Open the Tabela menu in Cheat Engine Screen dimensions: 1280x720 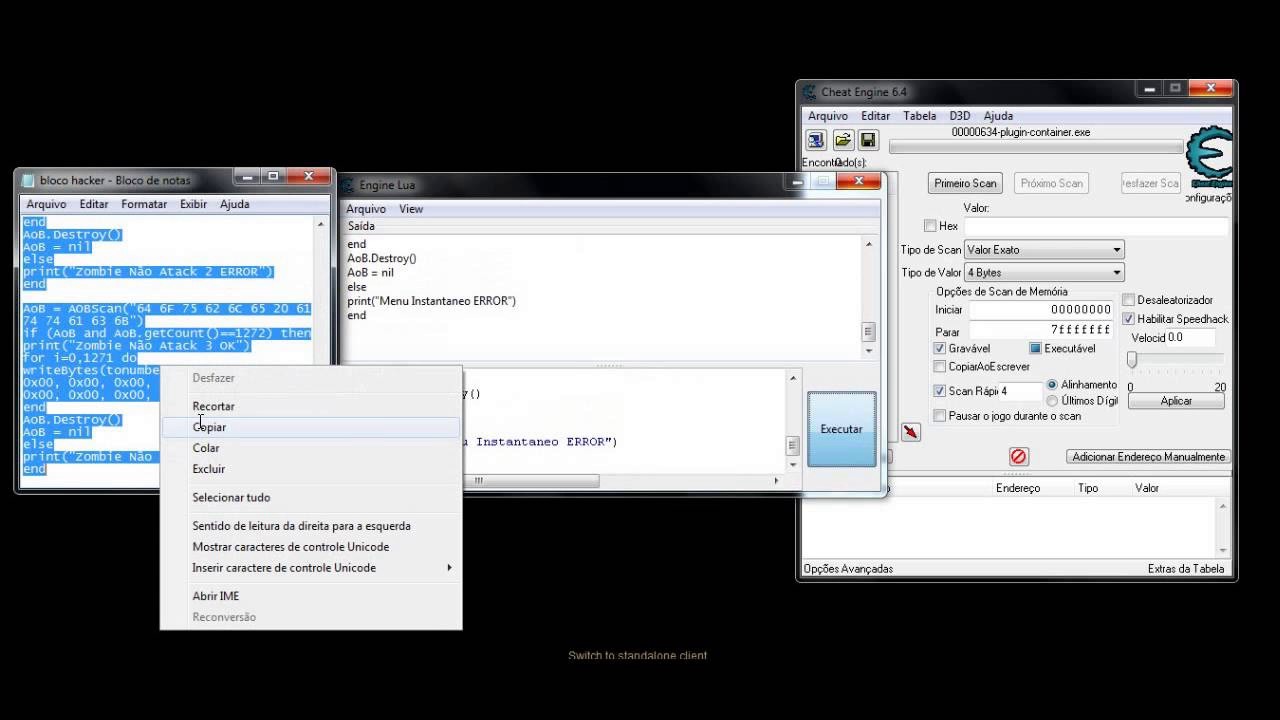tap(920, 116)
